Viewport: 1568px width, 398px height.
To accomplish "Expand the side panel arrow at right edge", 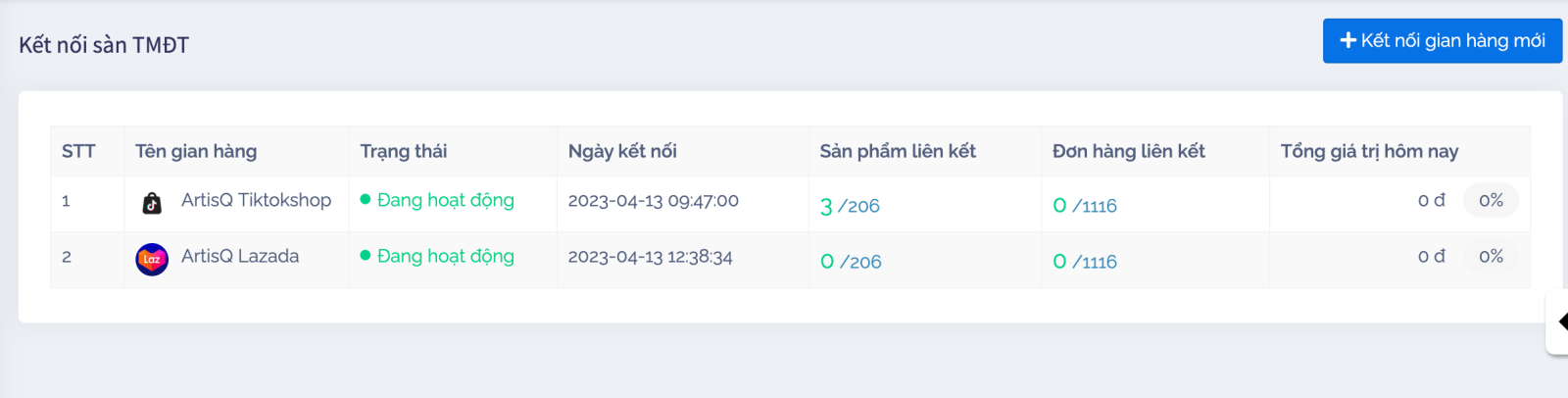I will pos(1561,322).
